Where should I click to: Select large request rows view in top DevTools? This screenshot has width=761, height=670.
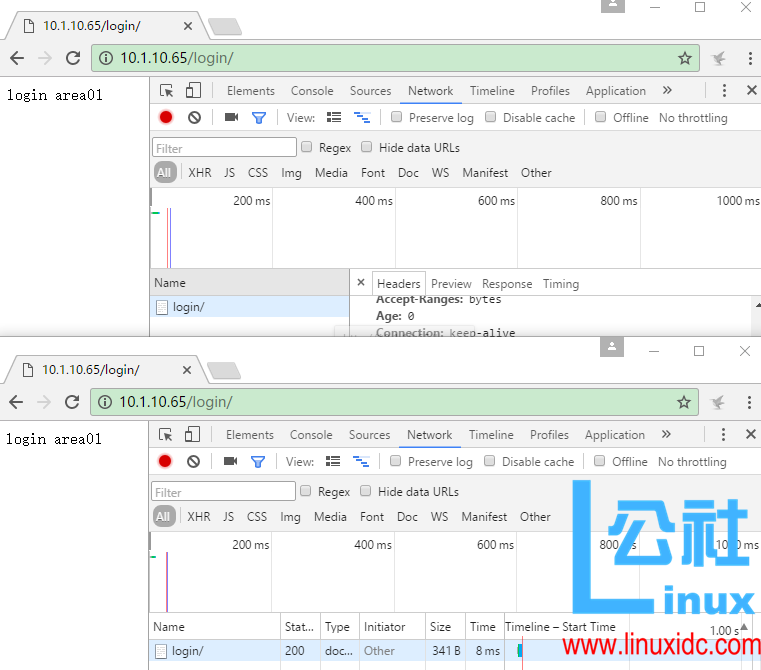point(333,117)
